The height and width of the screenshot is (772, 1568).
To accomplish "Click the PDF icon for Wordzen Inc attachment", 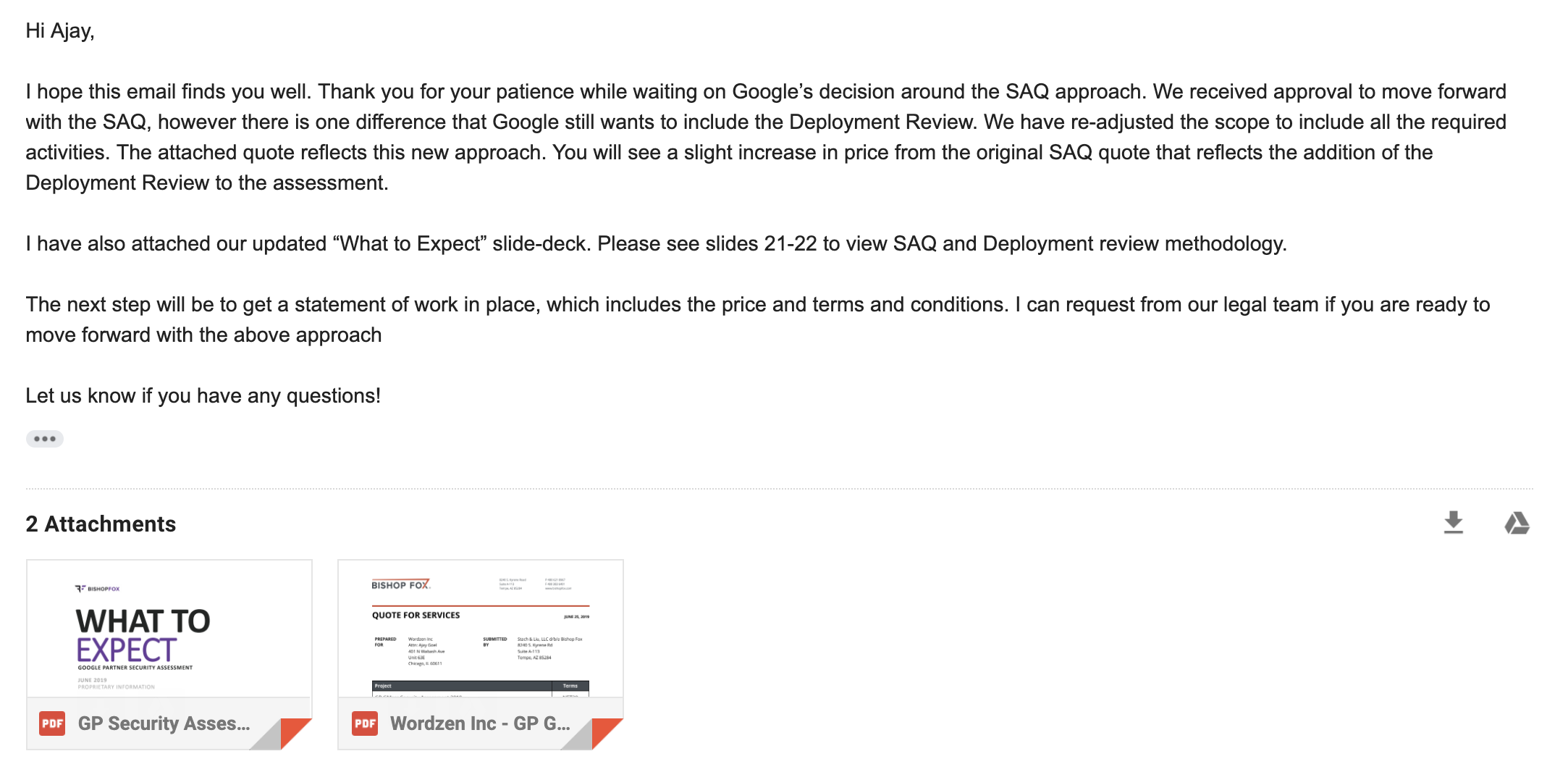I will pos(365,723).
